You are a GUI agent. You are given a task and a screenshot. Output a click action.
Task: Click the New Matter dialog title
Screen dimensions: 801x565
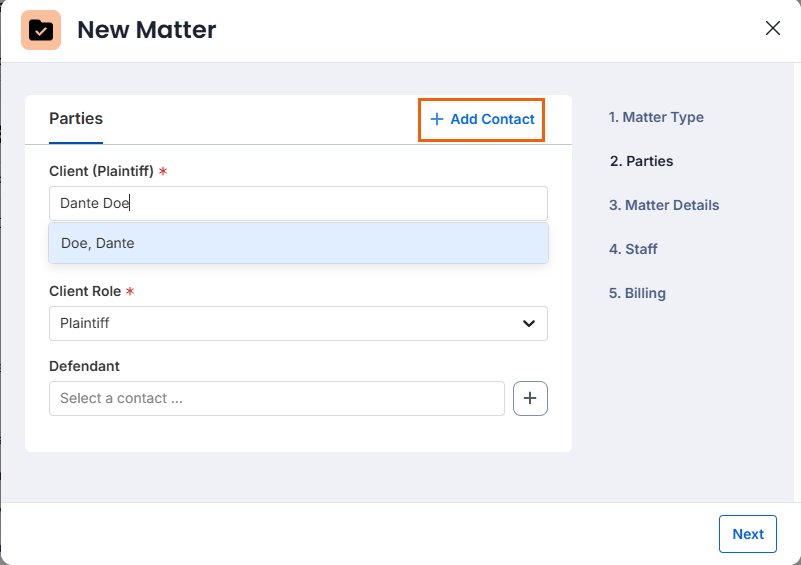click(146, 30)
